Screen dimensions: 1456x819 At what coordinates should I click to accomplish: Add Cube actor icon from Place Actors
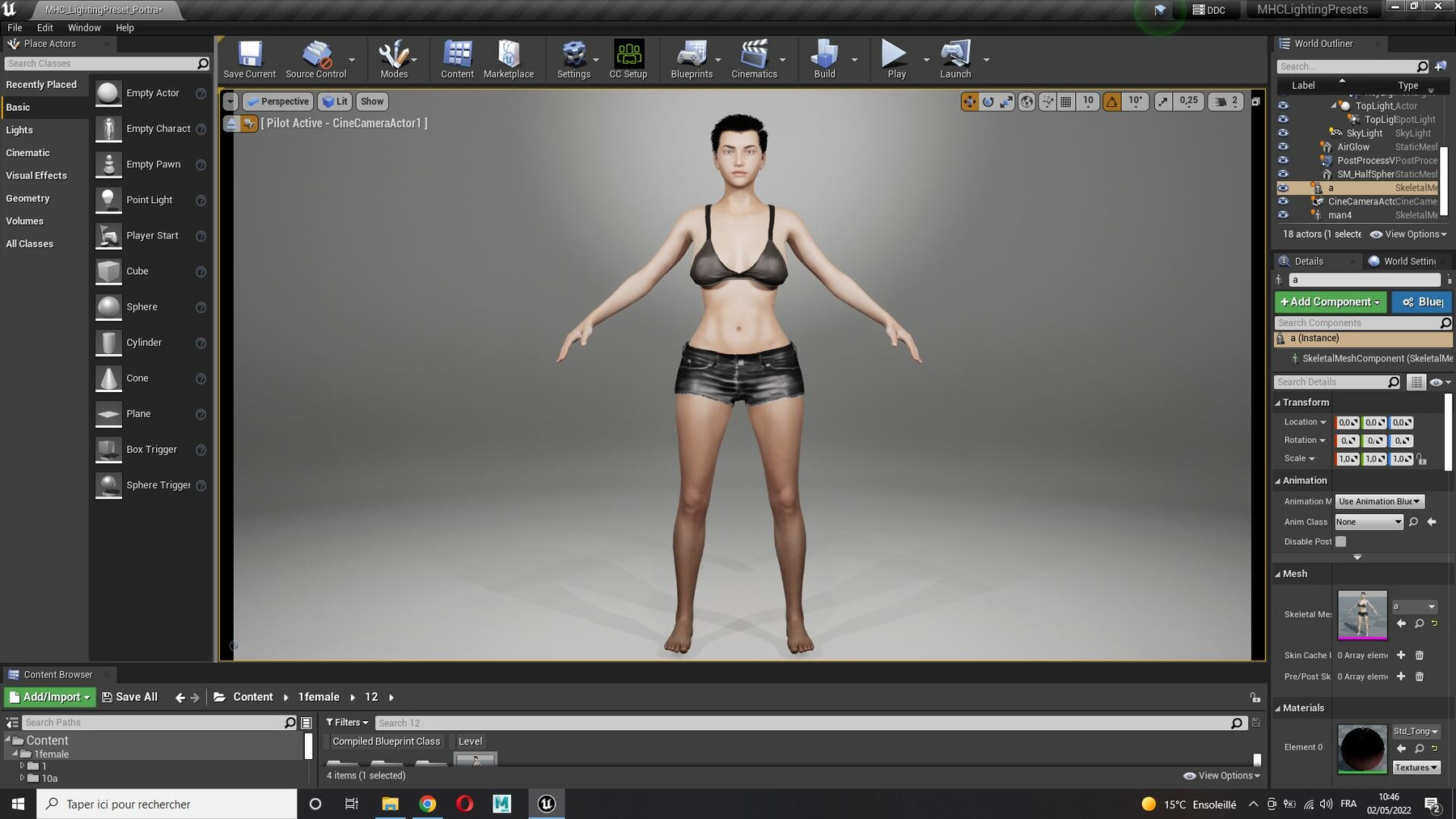108,272
